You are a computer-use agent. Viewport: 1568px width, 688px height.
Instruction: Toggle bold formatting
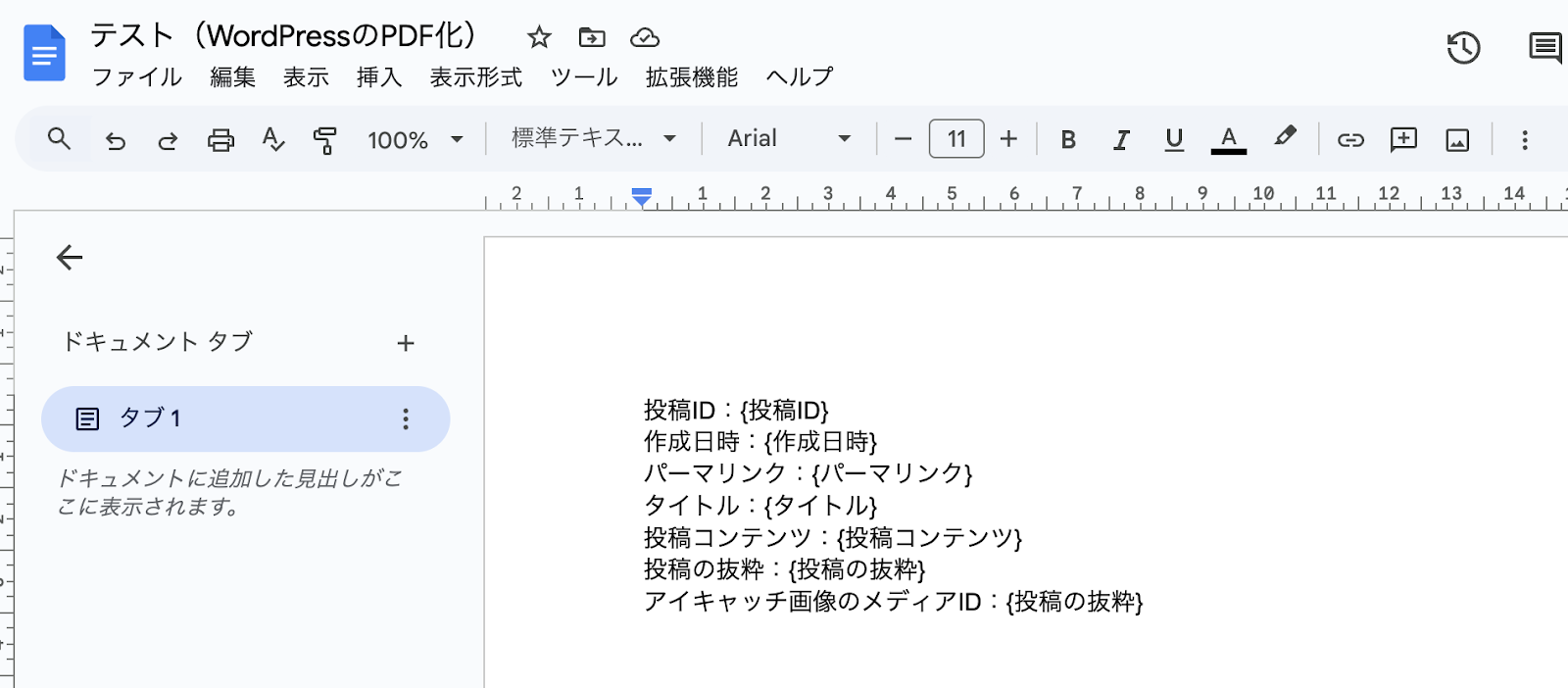click(x=1068, y=140)
